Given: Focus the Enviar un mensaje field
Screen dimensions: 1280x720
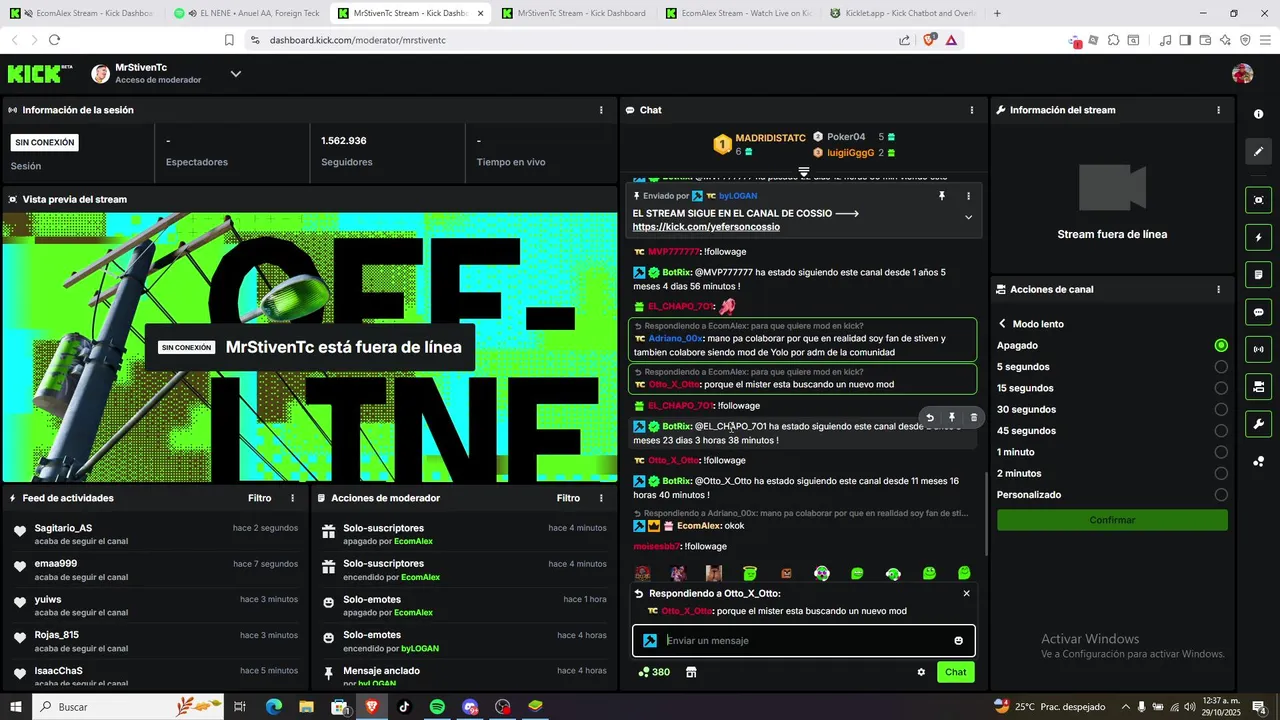Looking at the screenshot, I should pyautogui.click(x=804, y=641).
